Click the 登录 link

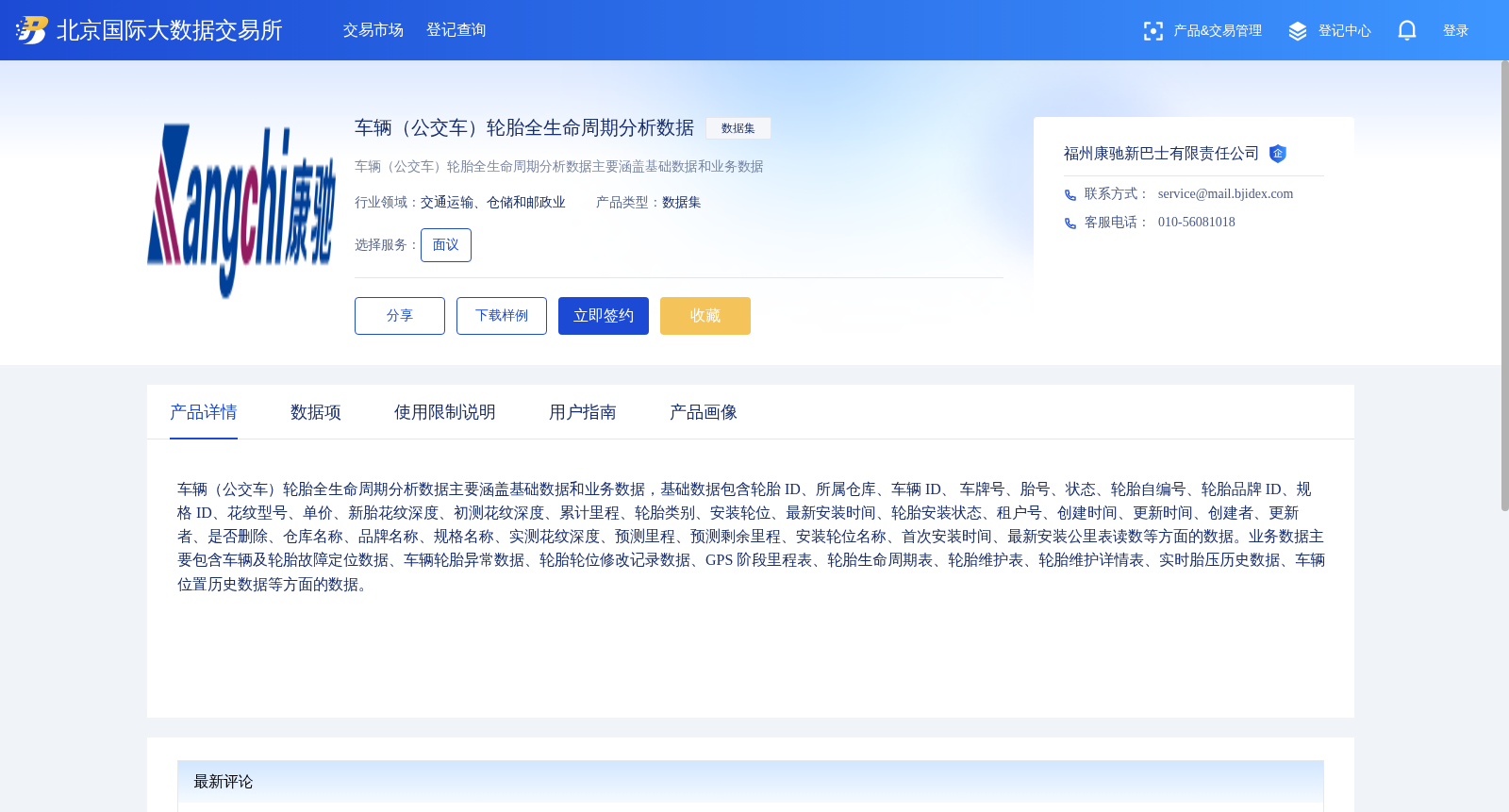coord(1456,31)
